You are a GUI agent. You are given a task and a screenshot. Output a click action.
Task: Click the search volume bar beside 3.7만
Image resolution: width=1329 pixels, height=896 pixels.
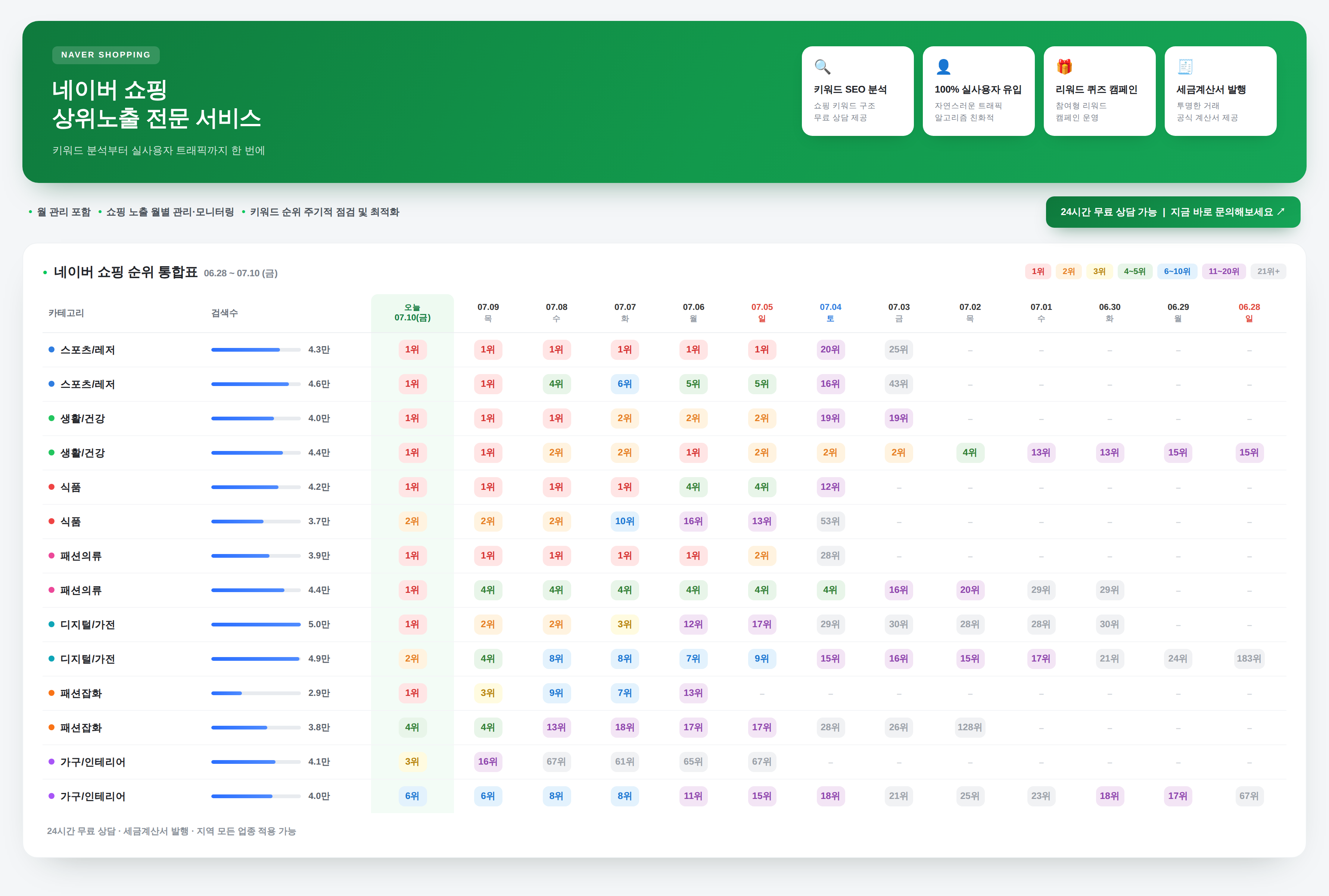coord(256,522)
